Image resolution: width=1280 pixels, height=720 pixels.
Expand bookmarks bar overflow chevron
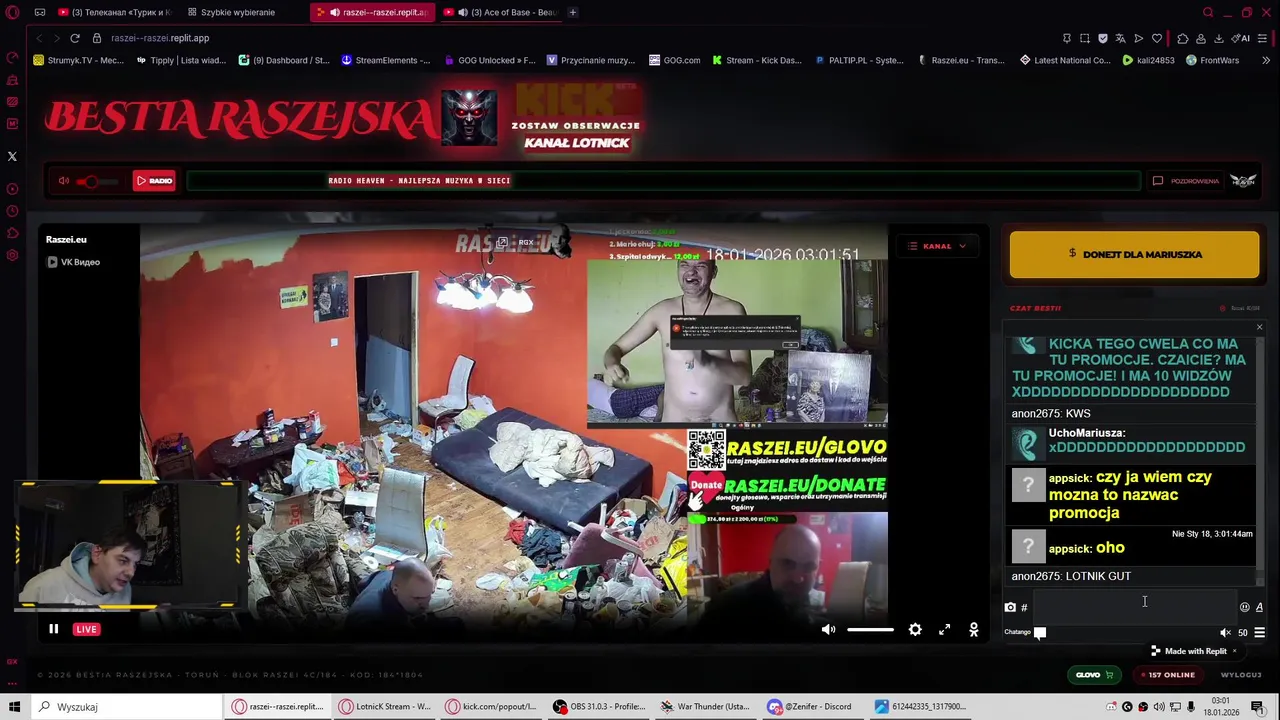[1266, 60]
